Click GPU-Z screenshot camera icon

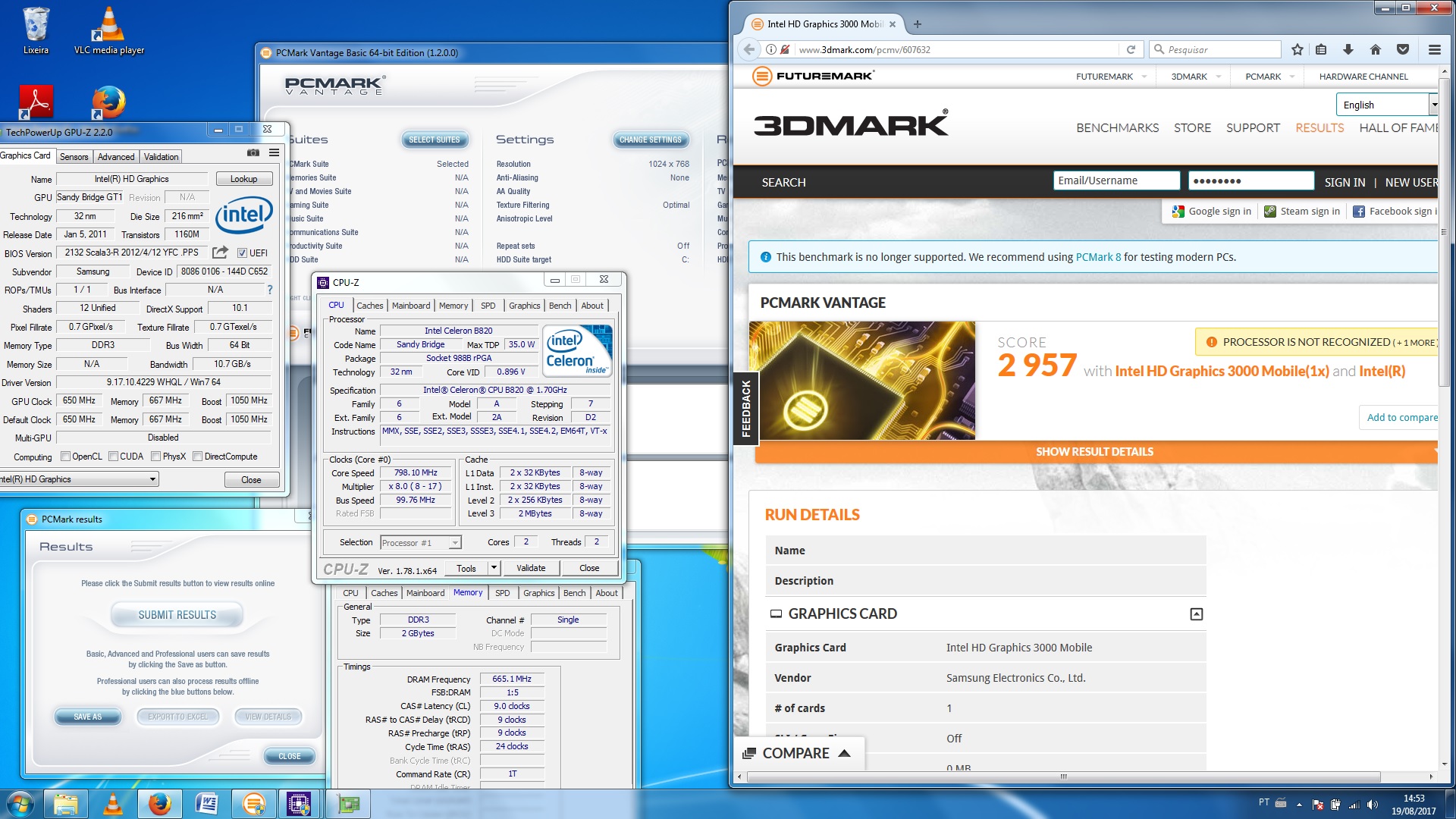pyautogui.click(x=253, y=153)
